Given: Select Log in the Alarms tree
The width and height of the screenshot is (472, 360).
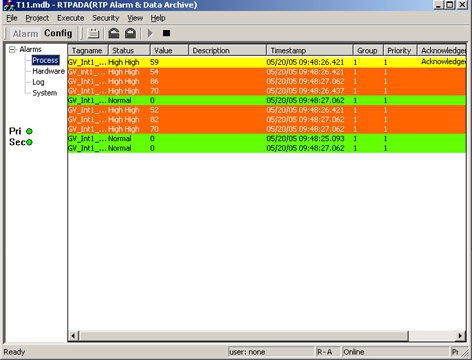Looking at the screenshot, I should [38, 82].
